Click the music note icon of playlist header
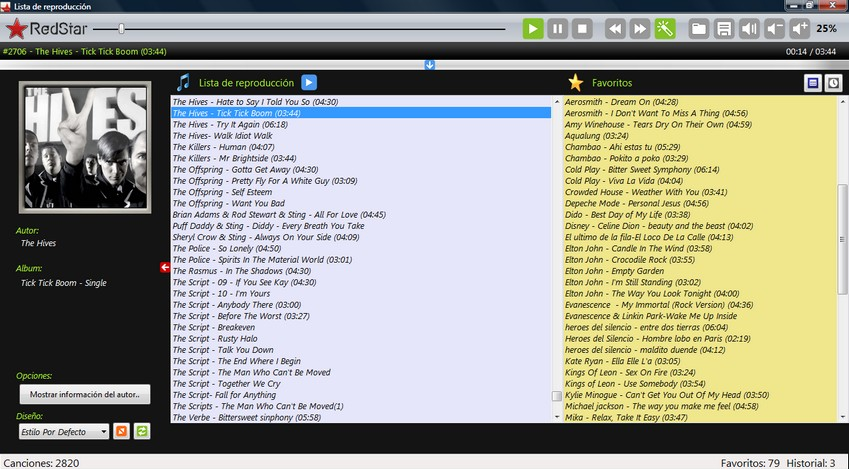The height and width of the screenshot is (469, 849). coord(184,82)
